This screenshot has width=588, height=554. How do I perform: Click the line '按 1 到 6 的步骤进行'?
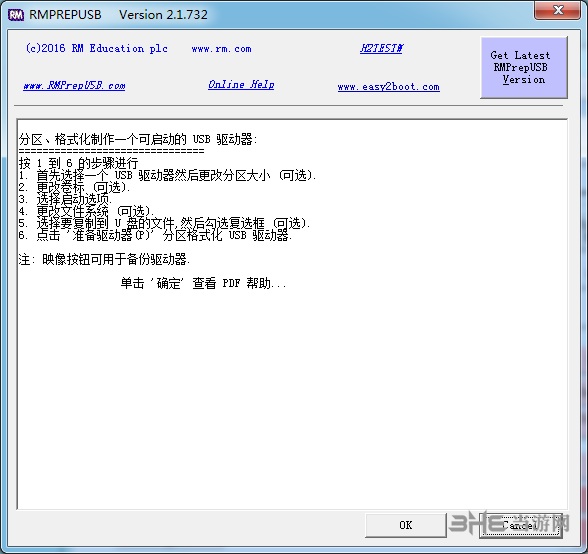point(79,163)
